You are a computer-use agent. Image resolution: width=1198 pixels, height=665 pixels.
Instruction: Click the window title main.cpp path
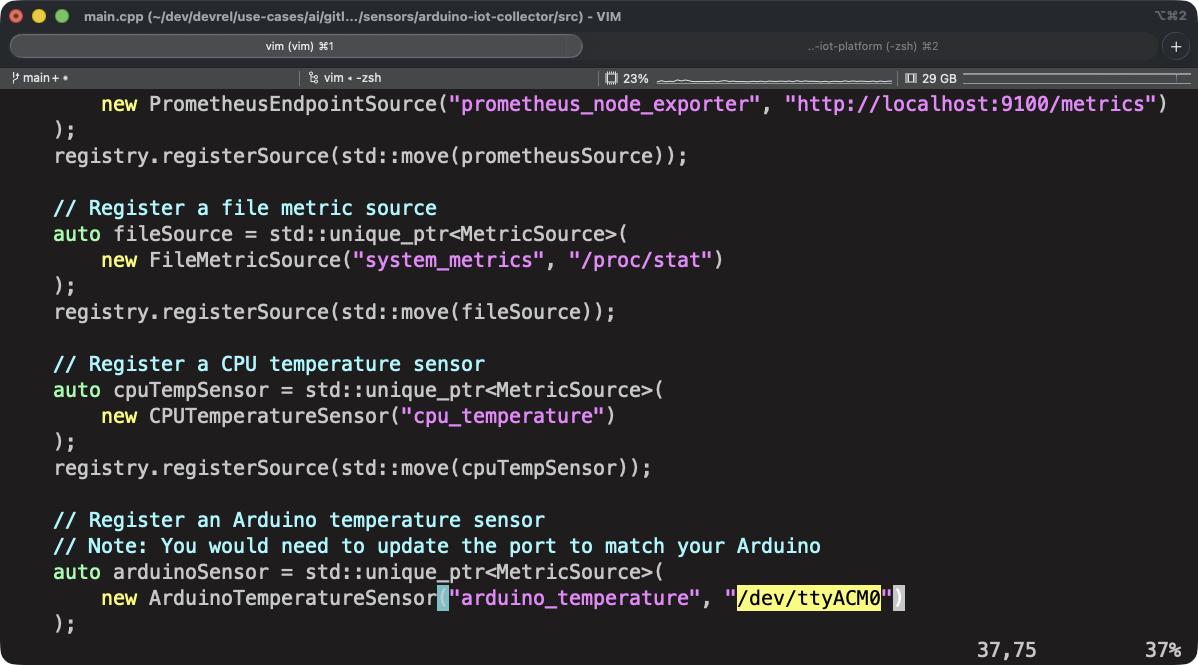pos(352,16)
